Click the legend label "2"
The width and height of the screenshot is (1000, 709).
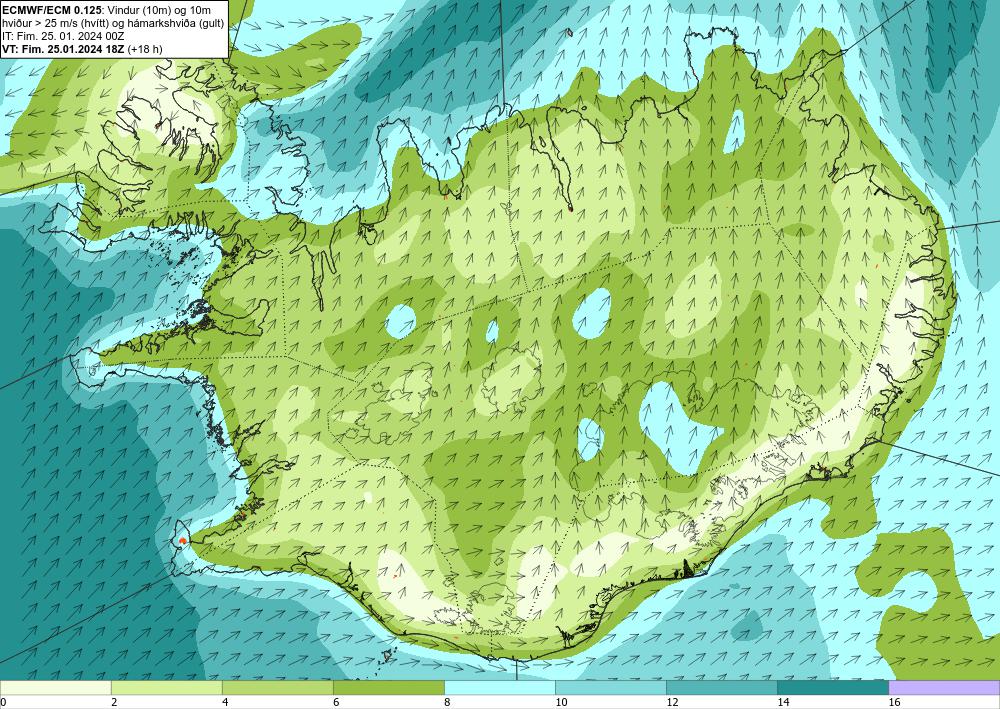(114, 702)
